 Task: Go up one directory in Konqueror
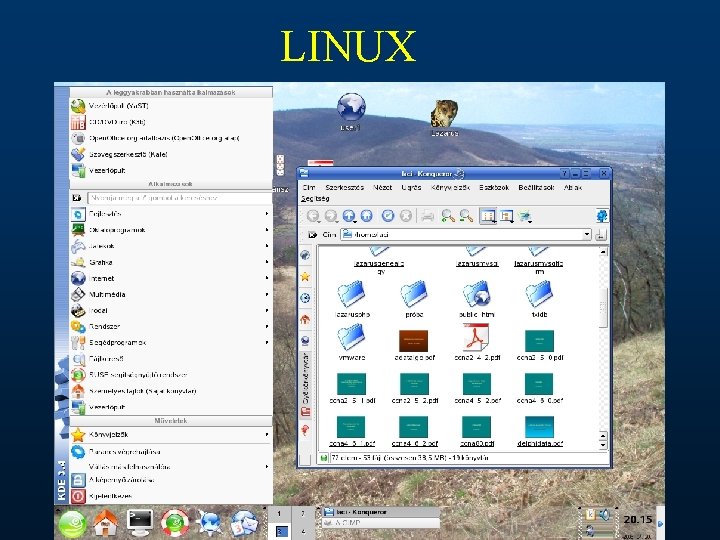coord(349,216)
